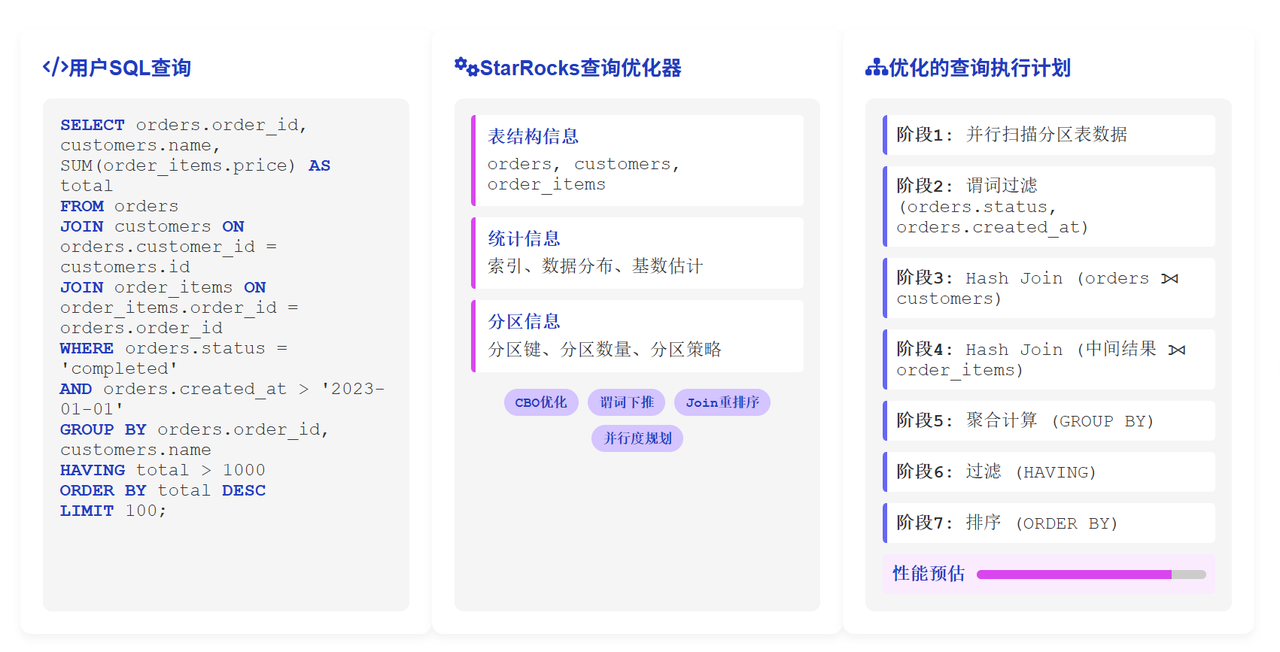This screenshot has width=1280, height=652.
Task: Click the 'FROM orders' SQL line
Action: click(119, 206)
